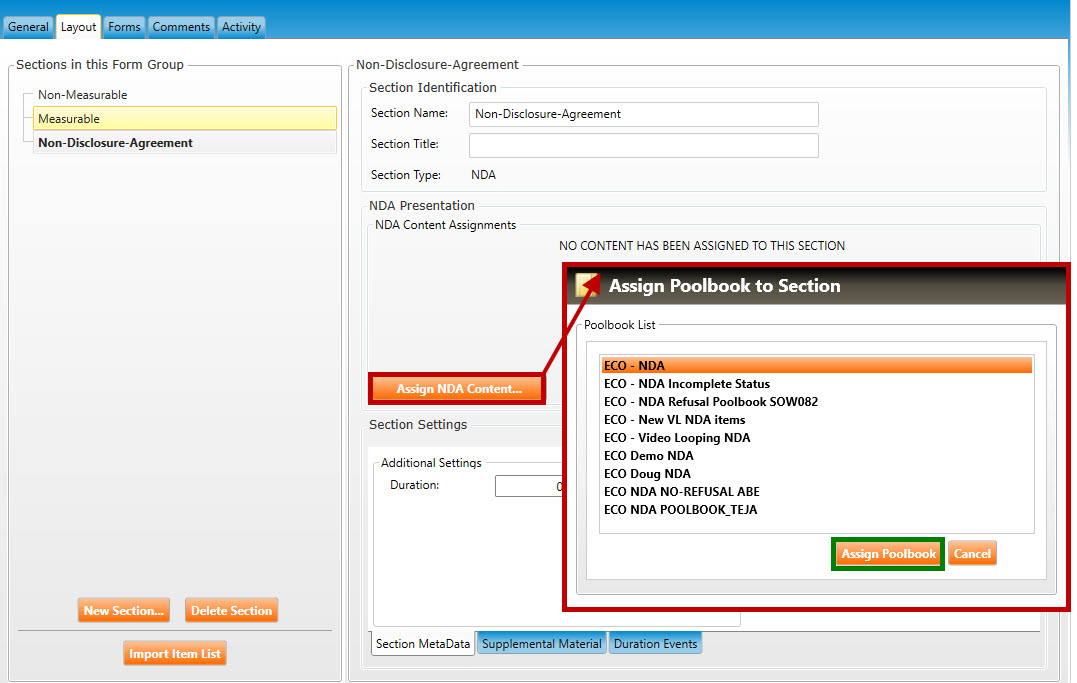Cancel the Assign Poolbook dialog

[972, 554]
